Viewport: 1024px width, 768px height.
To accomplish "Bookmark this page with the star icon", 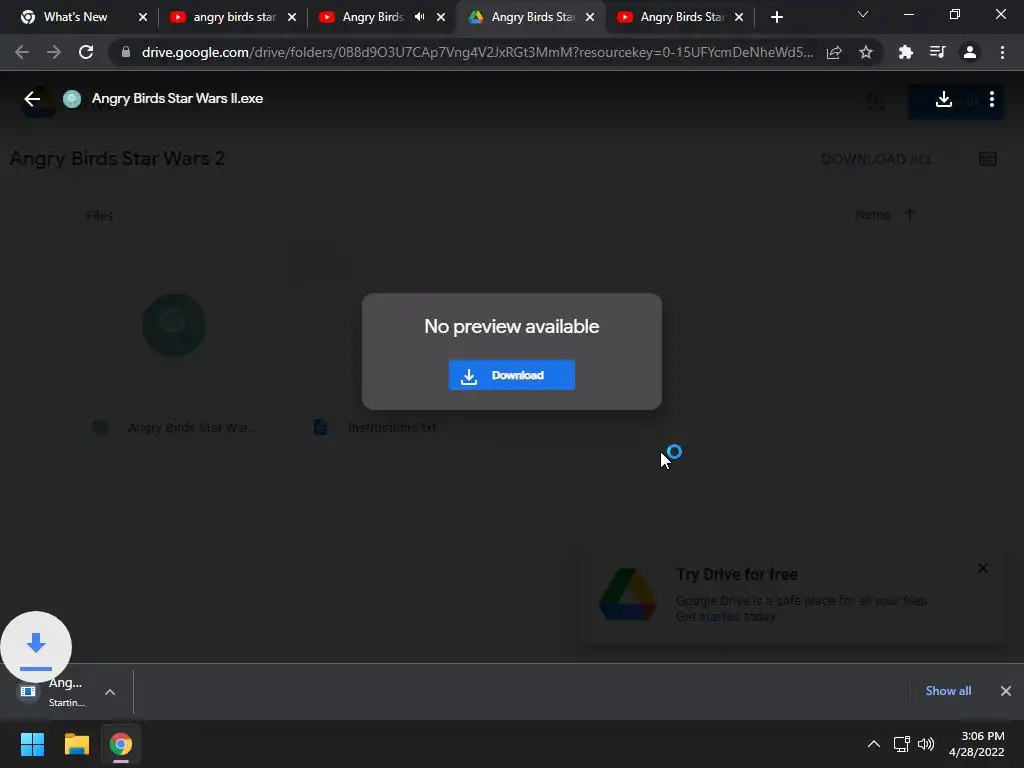I will coord(866,52).
